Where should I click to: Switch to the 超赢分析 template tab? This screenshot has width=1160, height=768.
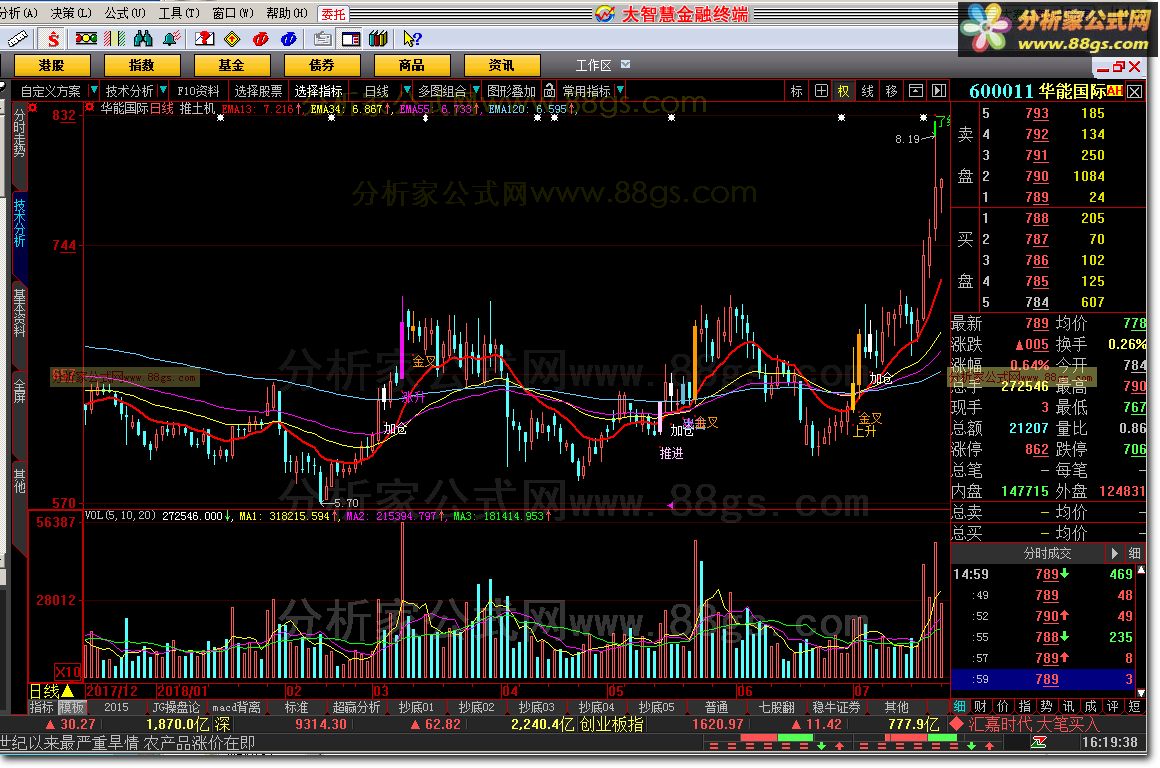click(x=357, y=707)
